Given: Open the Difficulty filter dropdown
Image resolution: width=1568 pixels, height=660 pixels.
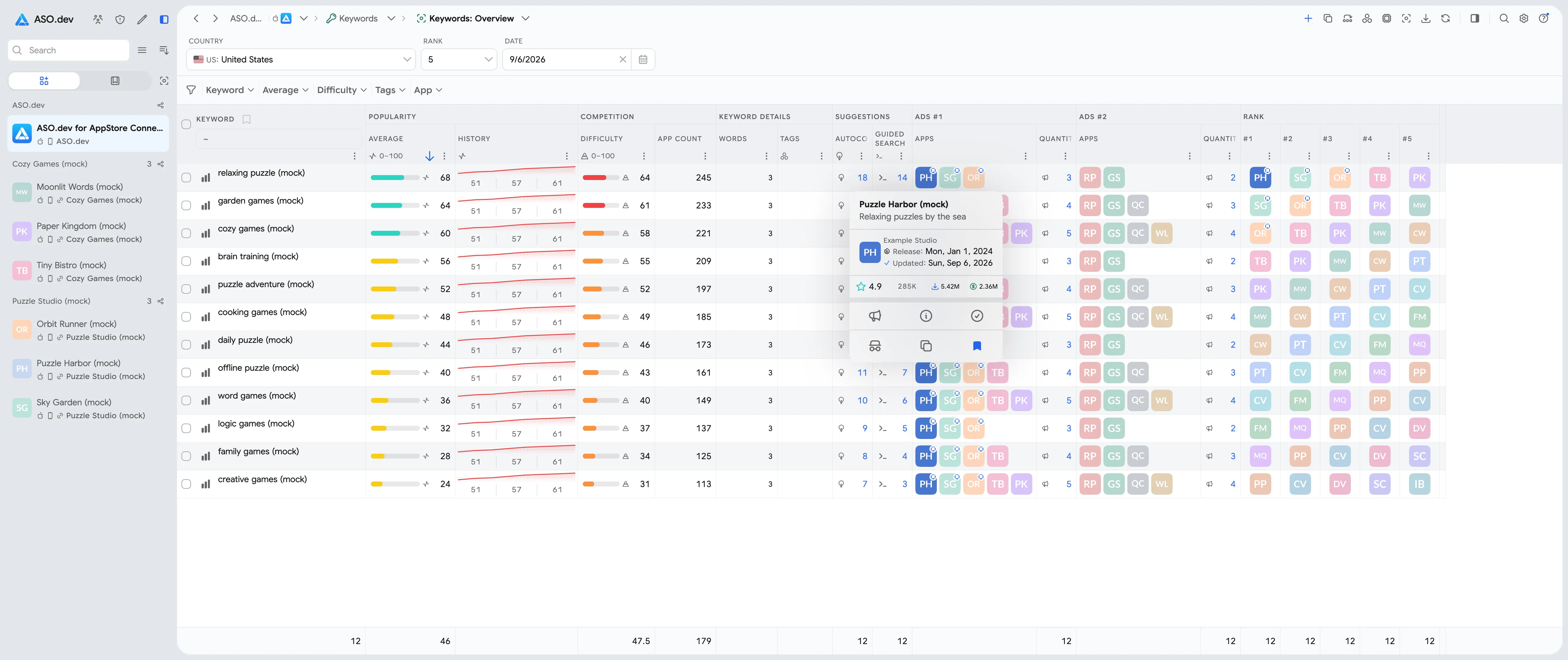Looking at the screenshot, I should pos(341,90).
